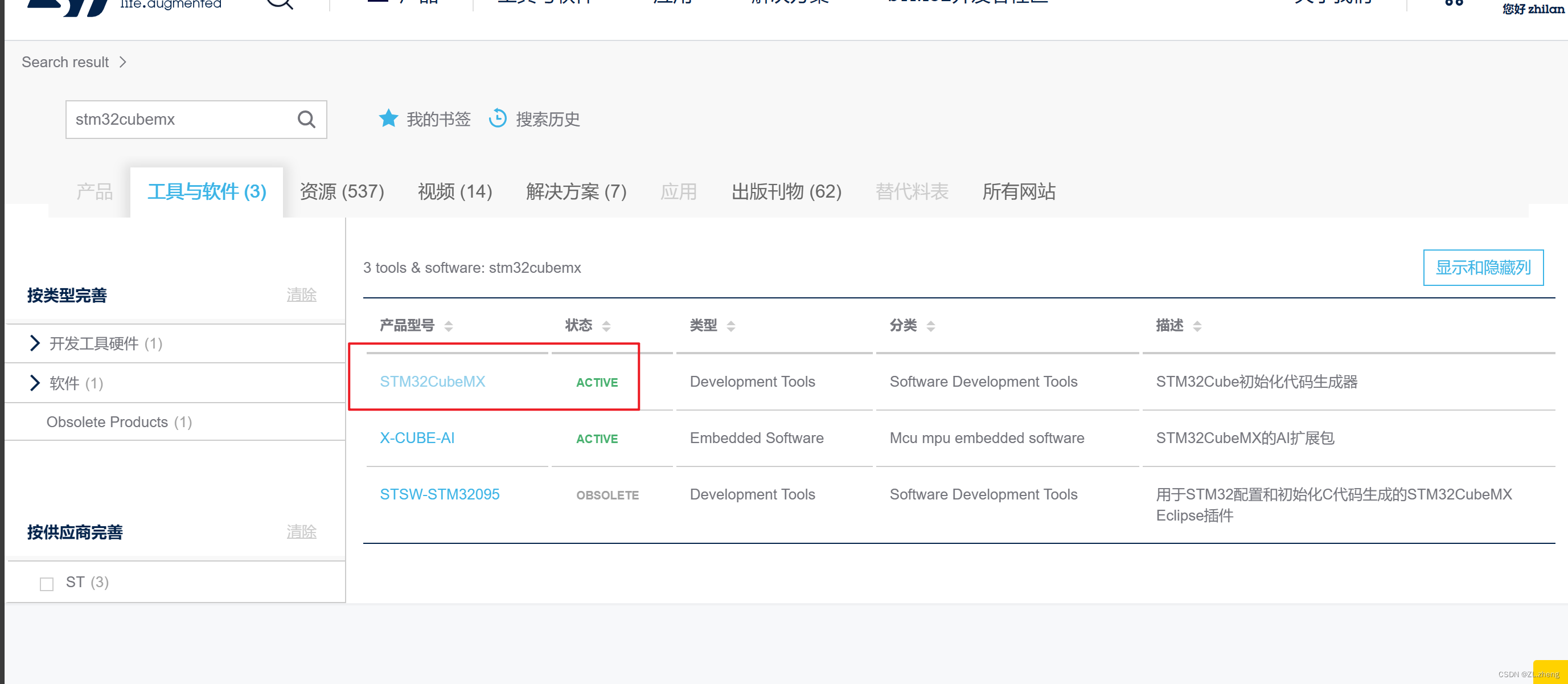Click the chevron beside Search result breadcrumb
Viewport: 1568px width, 684px height.
123,62
